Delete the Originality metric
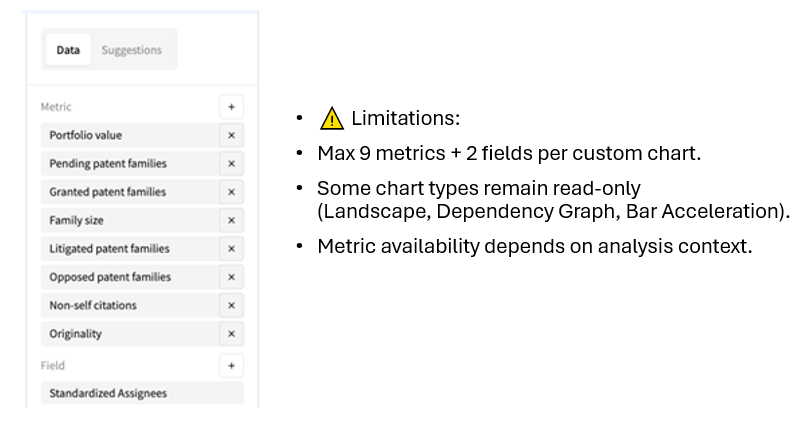 pyautogui.click(x=231, y=334)
